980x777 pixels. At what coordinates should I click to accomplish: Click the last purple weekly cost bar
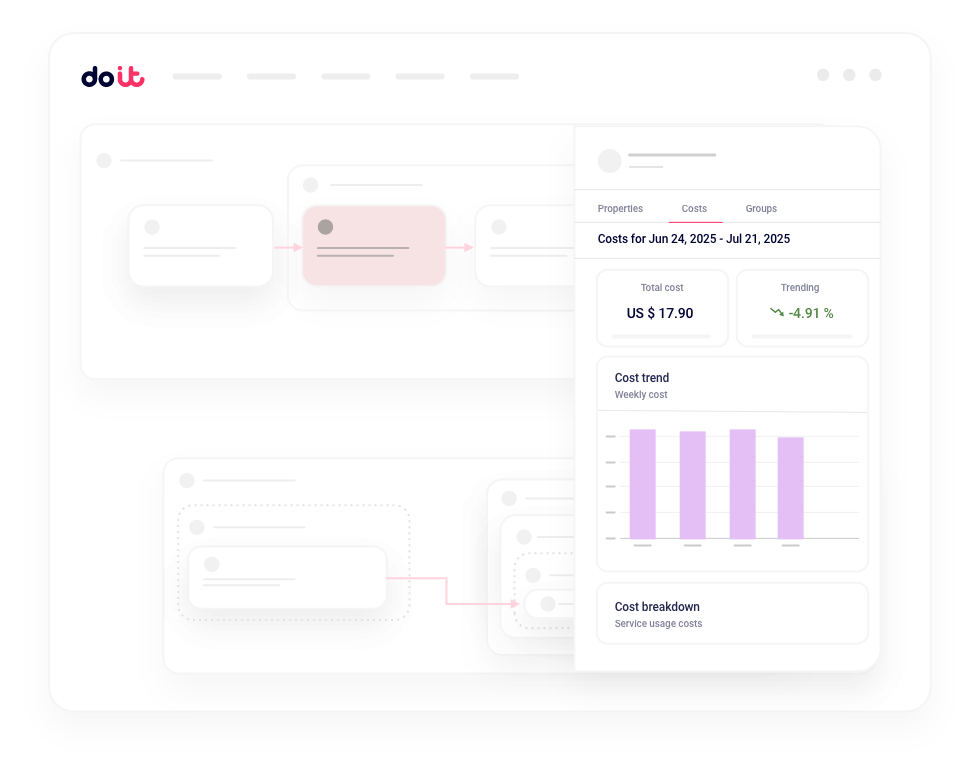(x=790, y=488)
